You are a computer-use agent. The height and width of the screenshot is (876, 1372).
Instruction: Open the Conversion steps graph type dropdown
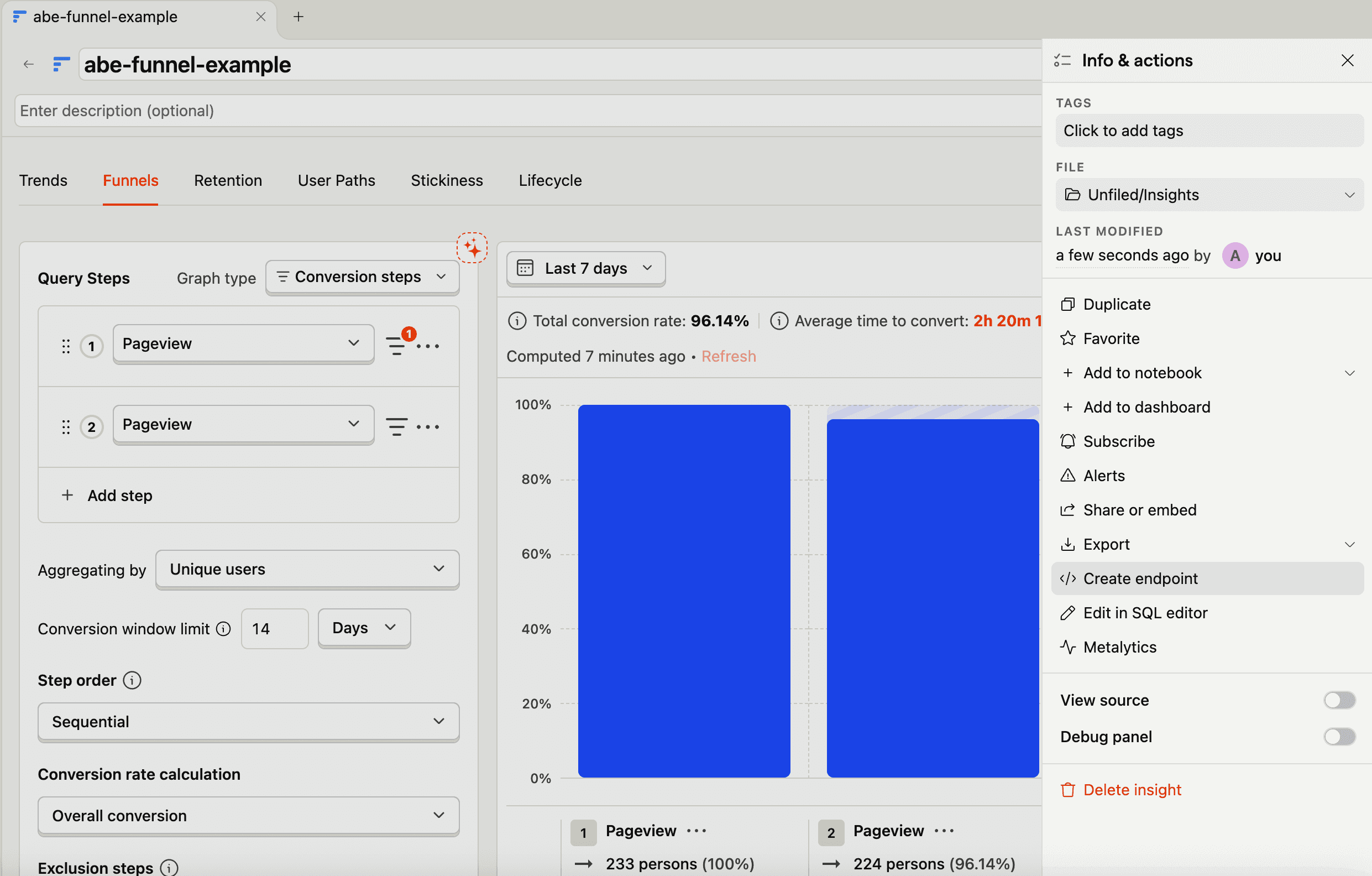click(x=363, y=277)
